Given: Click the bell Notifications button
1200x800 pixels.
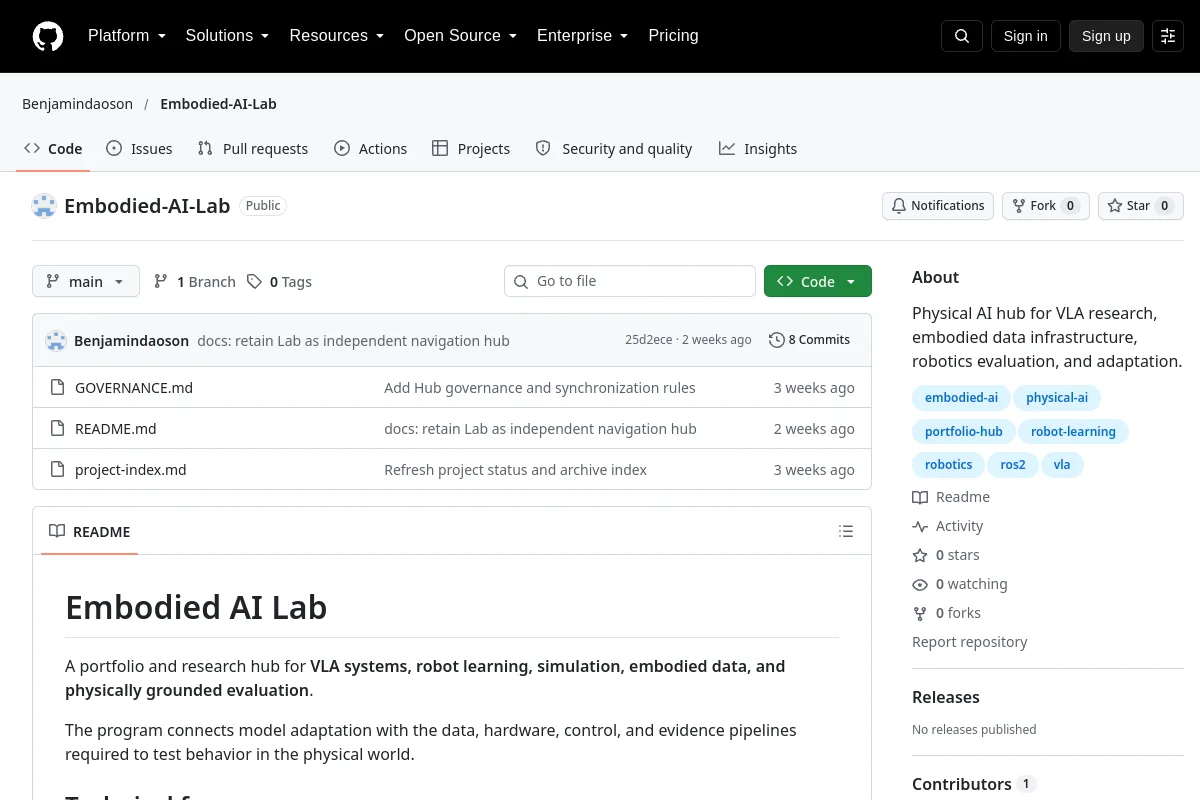Looking at the screenshot, I should pos(938,206).
